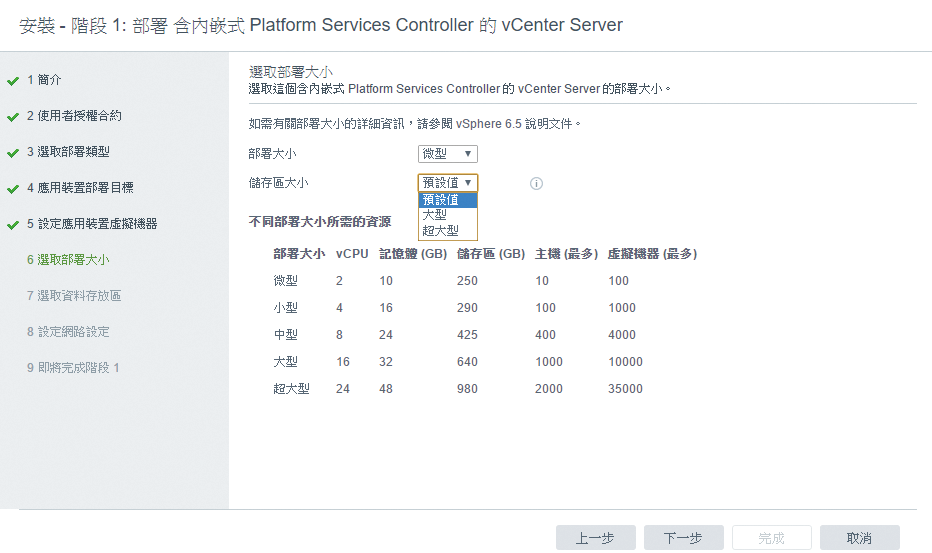This screenshot has width=932, height=553.
Task: Go back with the 上一步 button
Action: (596, 538)
